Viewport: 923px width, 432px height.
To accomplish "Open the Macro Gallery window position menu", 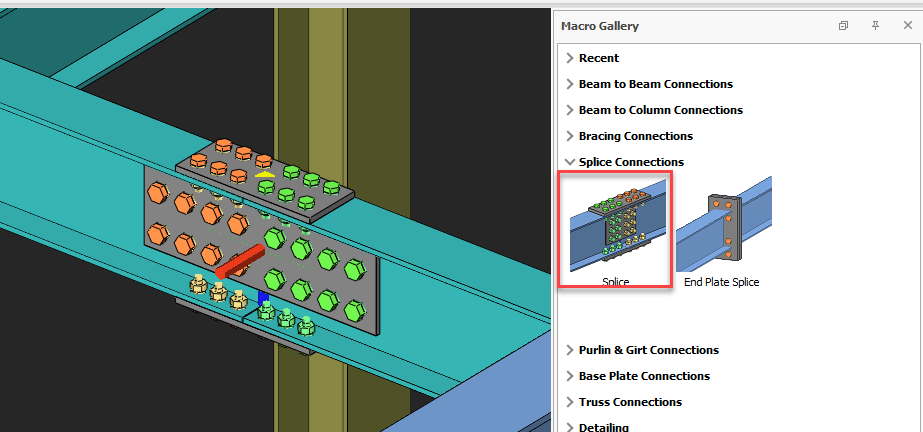I will pos(844,26).
